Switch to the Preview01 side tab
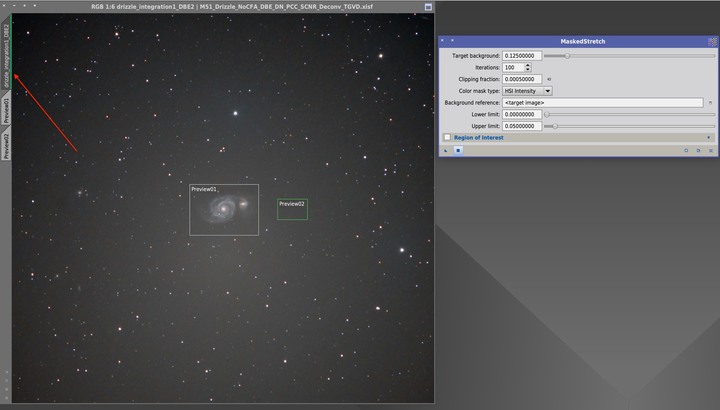Image resolution: width=720 pixels, height=410 pixels. tap(6, 109)
